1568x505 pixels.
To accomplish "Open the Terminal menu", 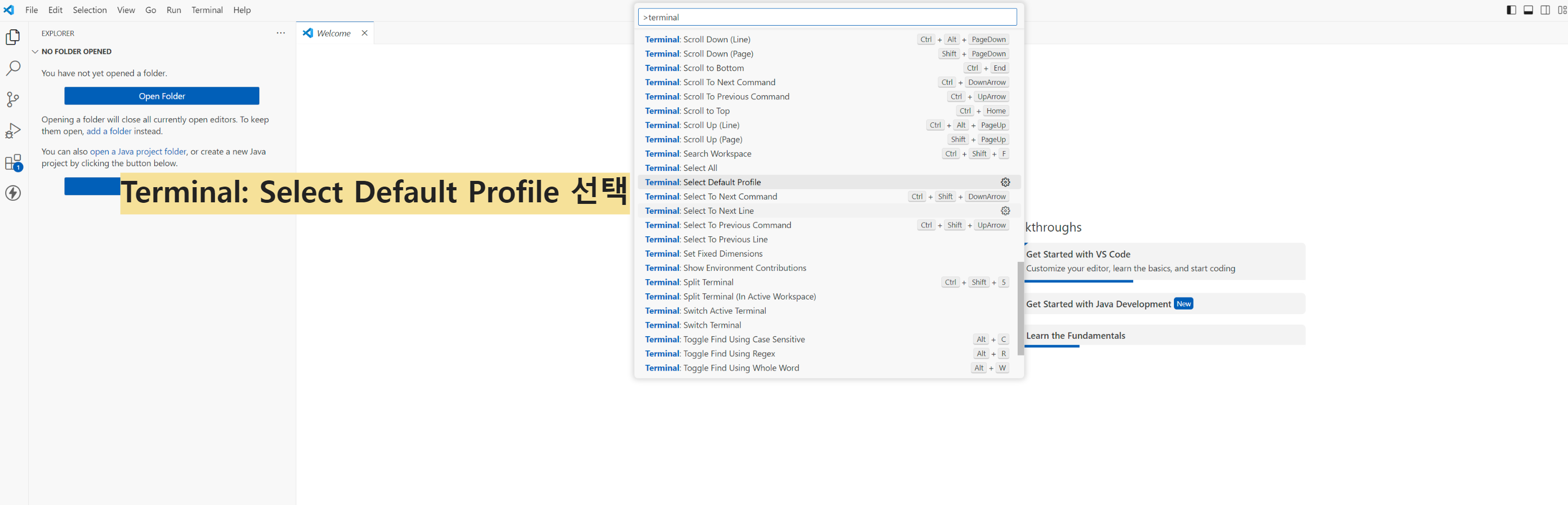I will (x=207, y=10).
